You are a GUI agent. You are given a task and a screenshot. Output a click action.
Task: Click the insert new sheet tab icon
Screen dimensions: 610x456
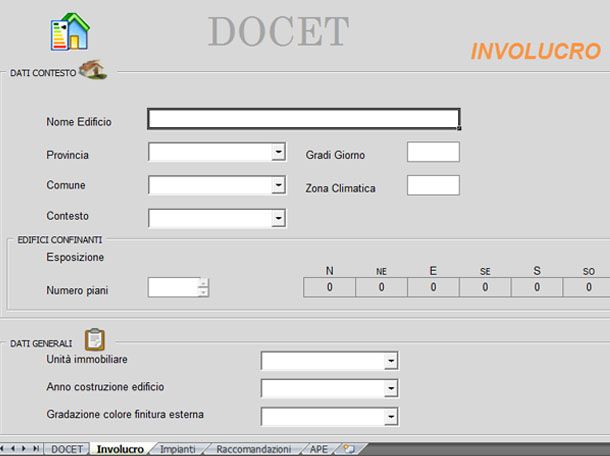[x=349, y=449]
